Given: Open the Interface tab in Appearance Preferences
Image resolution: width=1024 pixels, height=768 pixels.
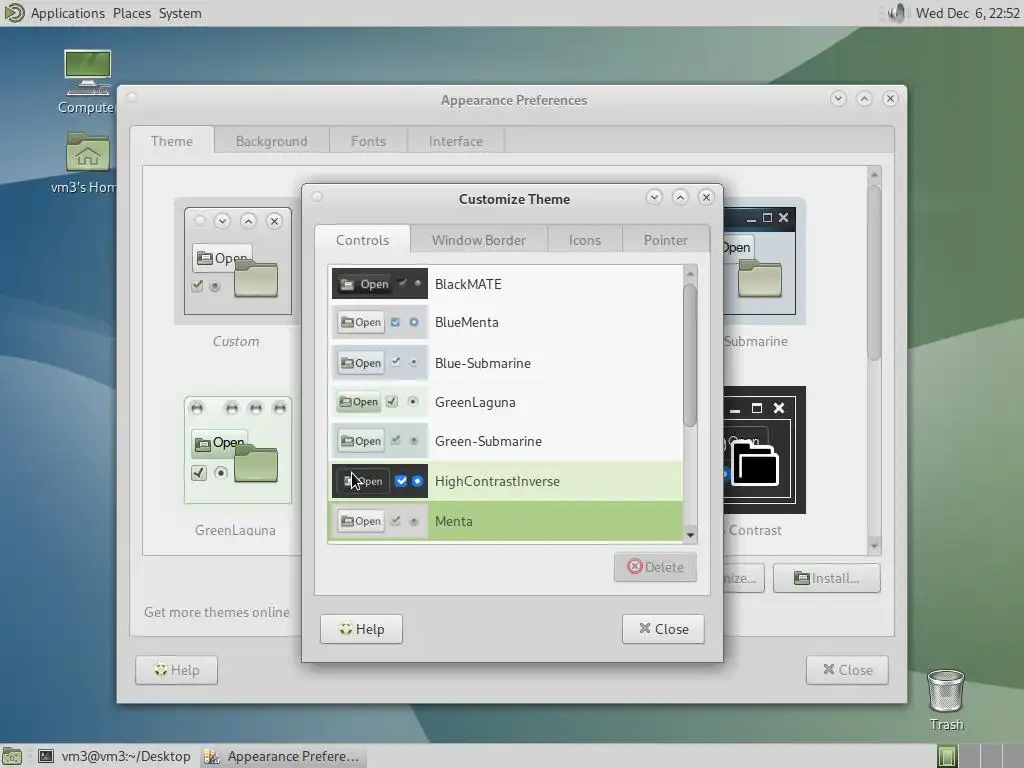Looking at the screenshot, I should (456, 141).
